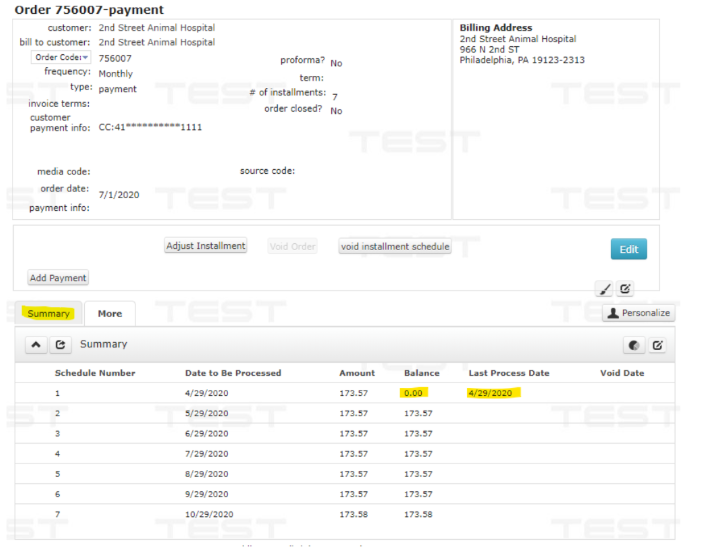Click the Schedule Number column header
Screen dimensions: 703x547
[94, 373]
